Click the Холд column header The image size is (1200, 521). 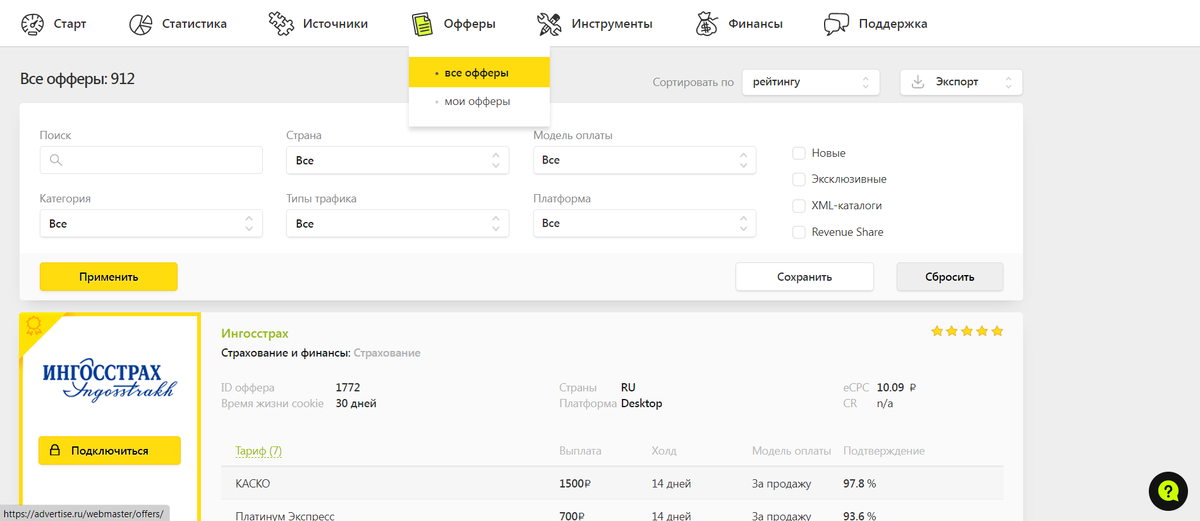coord(664,451)
